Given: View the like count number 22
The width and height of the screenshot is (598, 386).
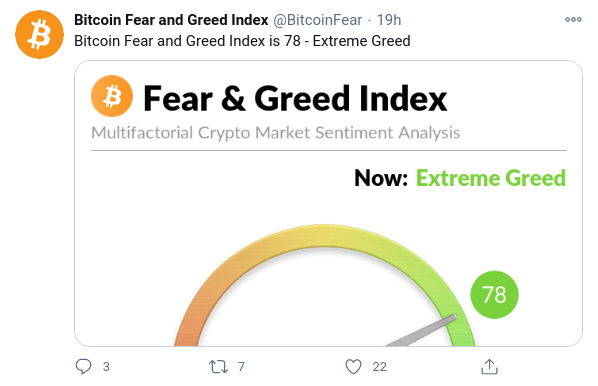Looking at the screenshot, I should click(379, 367).
